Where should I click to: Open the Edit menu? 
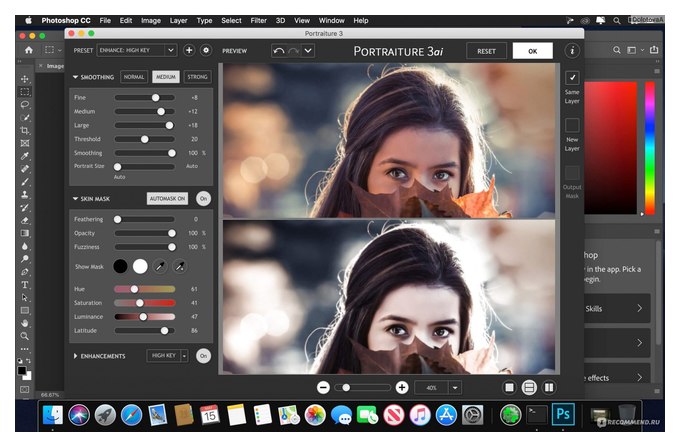click(126, 20)
